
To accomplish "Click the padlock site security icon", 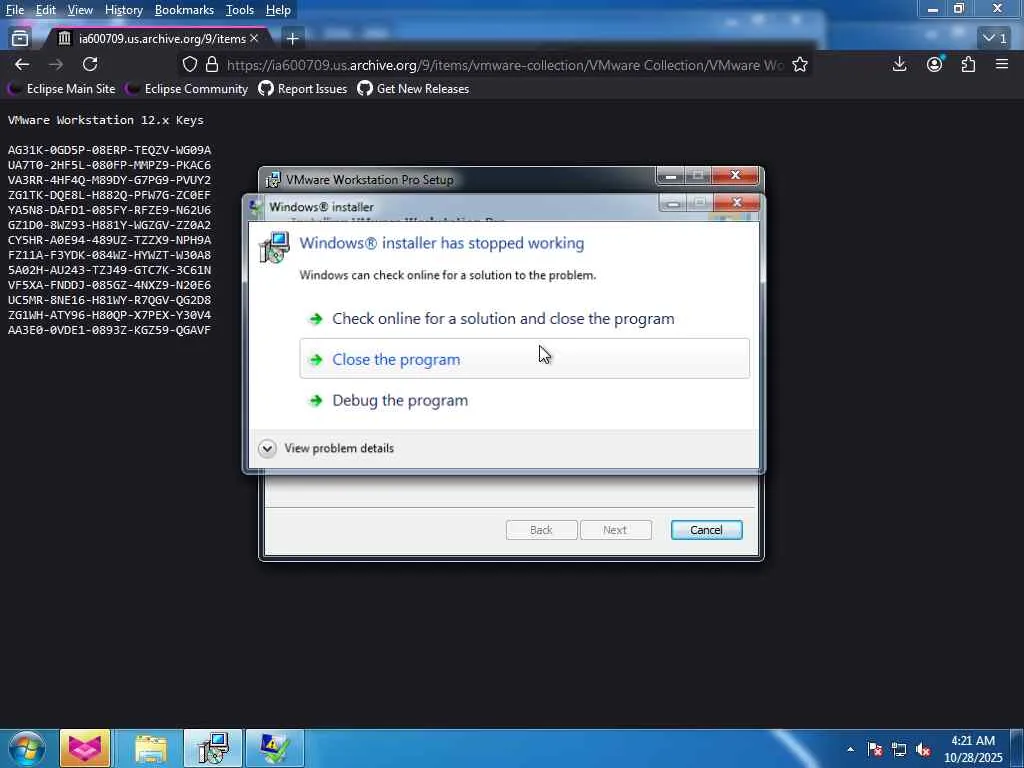I will coord(212,65).
